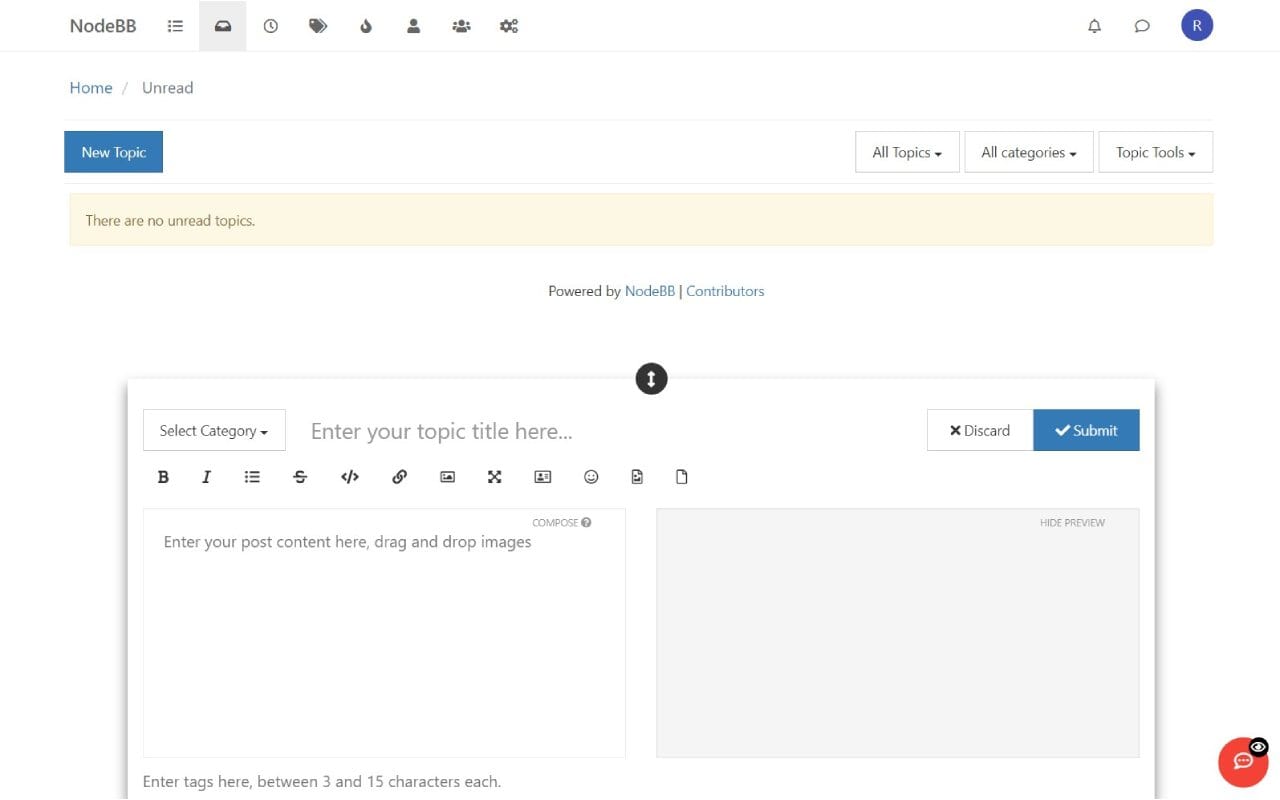Insert a link in the post composer

pos(399,477)
